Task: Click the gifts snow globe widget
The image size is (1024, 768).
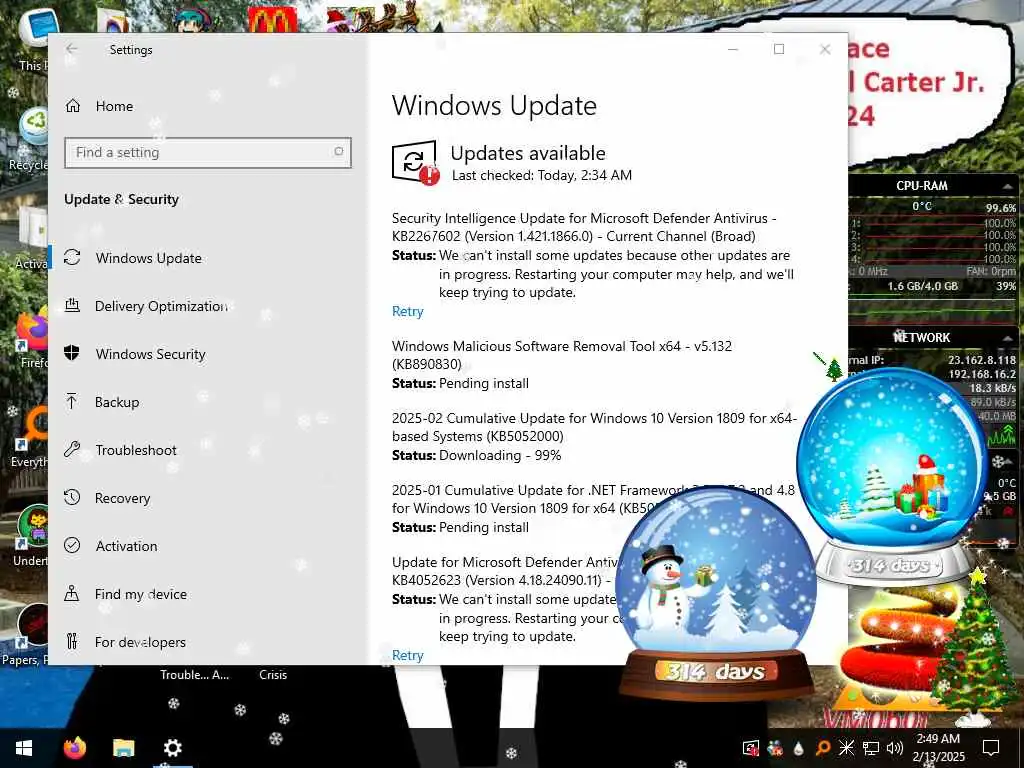Action: 893,475
